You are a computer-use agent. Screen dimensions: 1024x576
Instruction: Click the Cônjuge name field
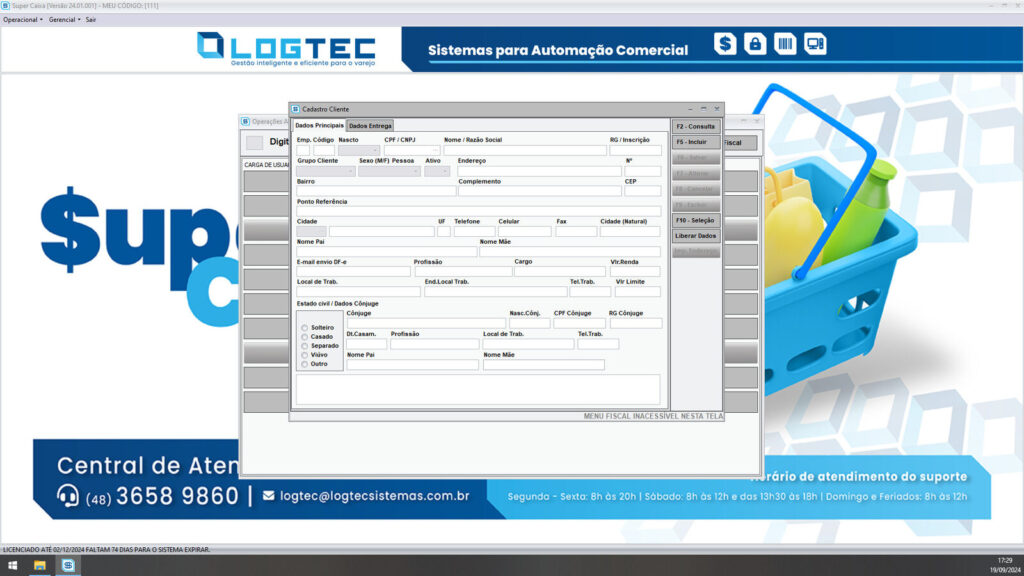tap(426, 323)
